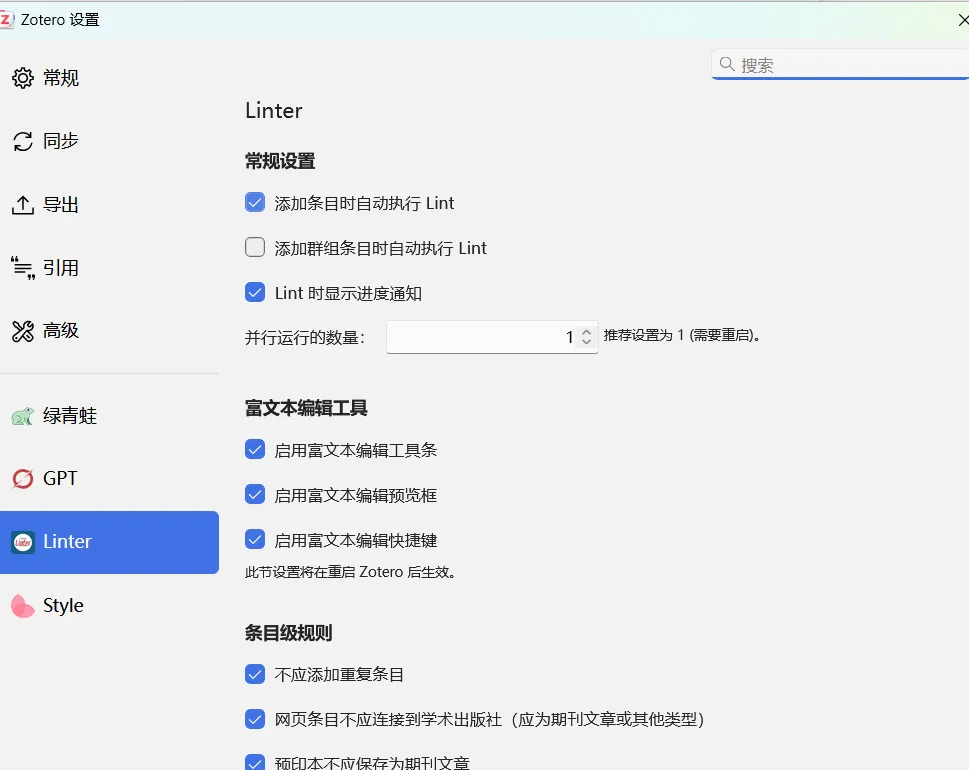Viewport: 969px width, 770px height.
Task: Decrease 并行运行的数量 with down arrow
Action: click(x=586, y=341)
